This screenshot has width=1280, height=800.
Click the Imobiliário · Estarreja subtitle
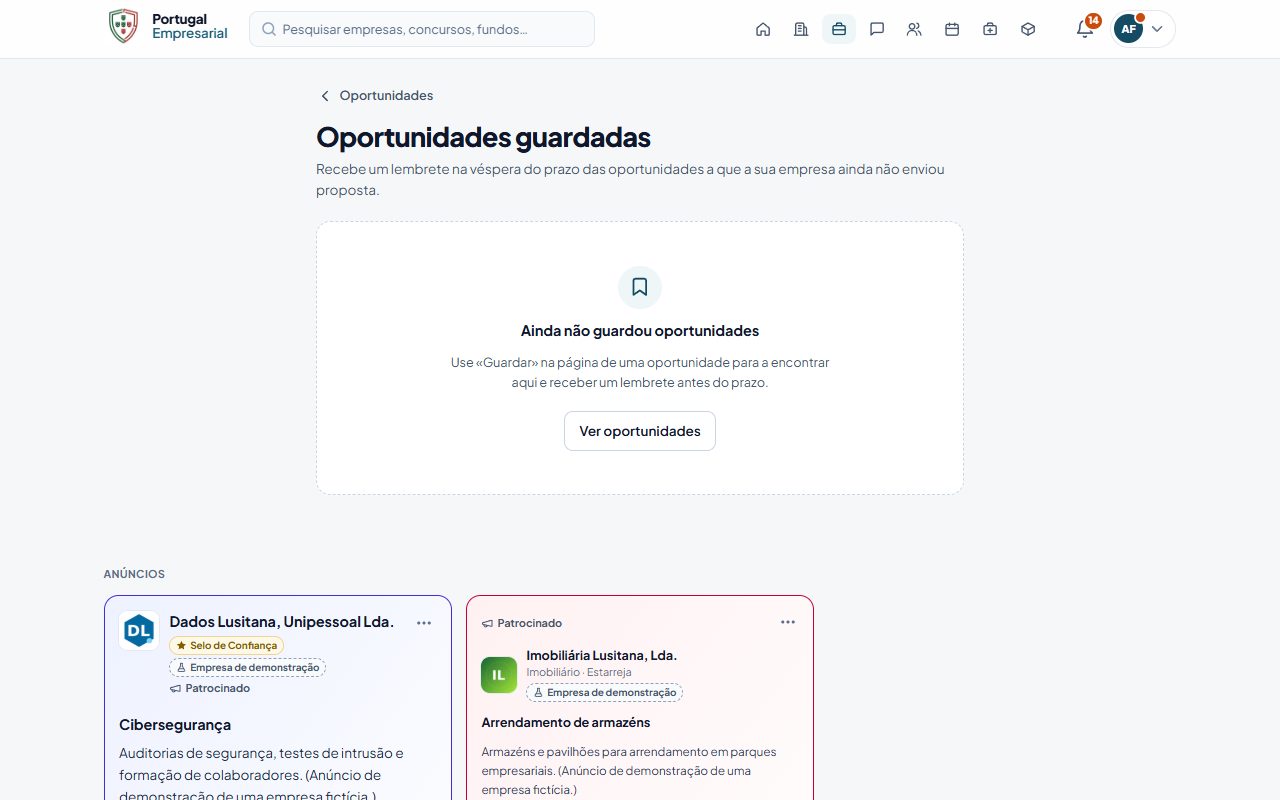coord(579,673)
